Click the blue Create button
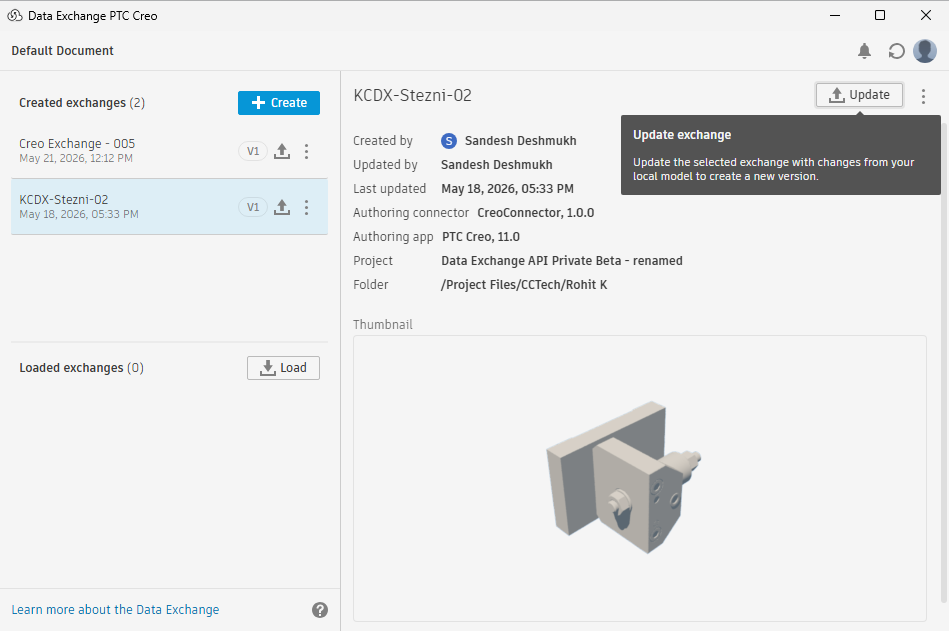 tap(279, 103)
